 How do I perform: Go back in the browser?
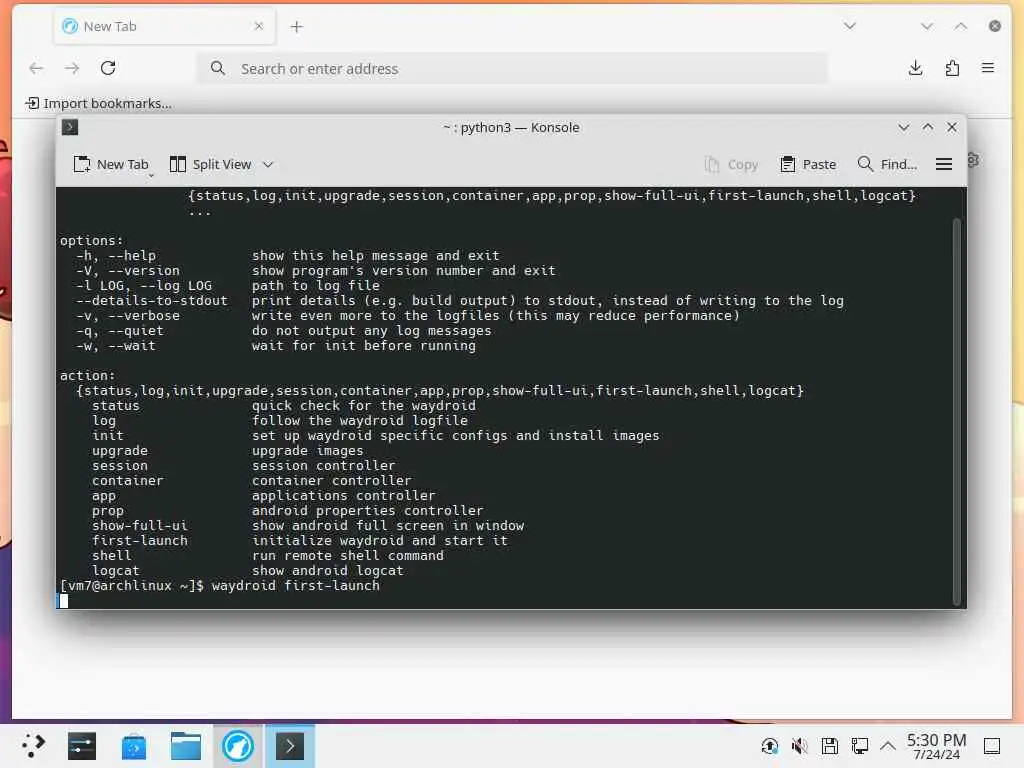tap(37, 68)
